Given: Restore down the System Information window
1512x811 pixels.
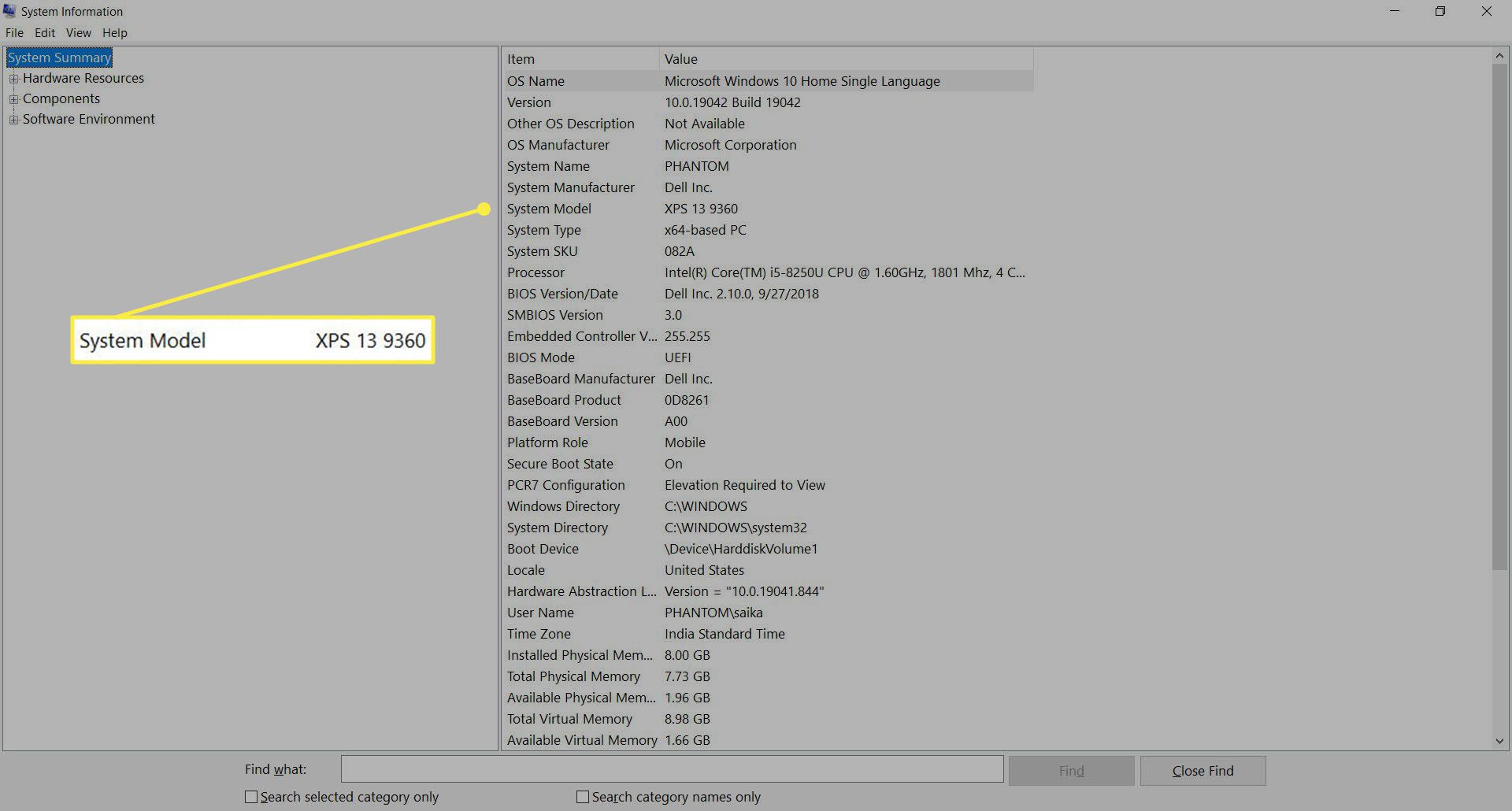Looking at the screenshot, I should tap(1440, 11).
